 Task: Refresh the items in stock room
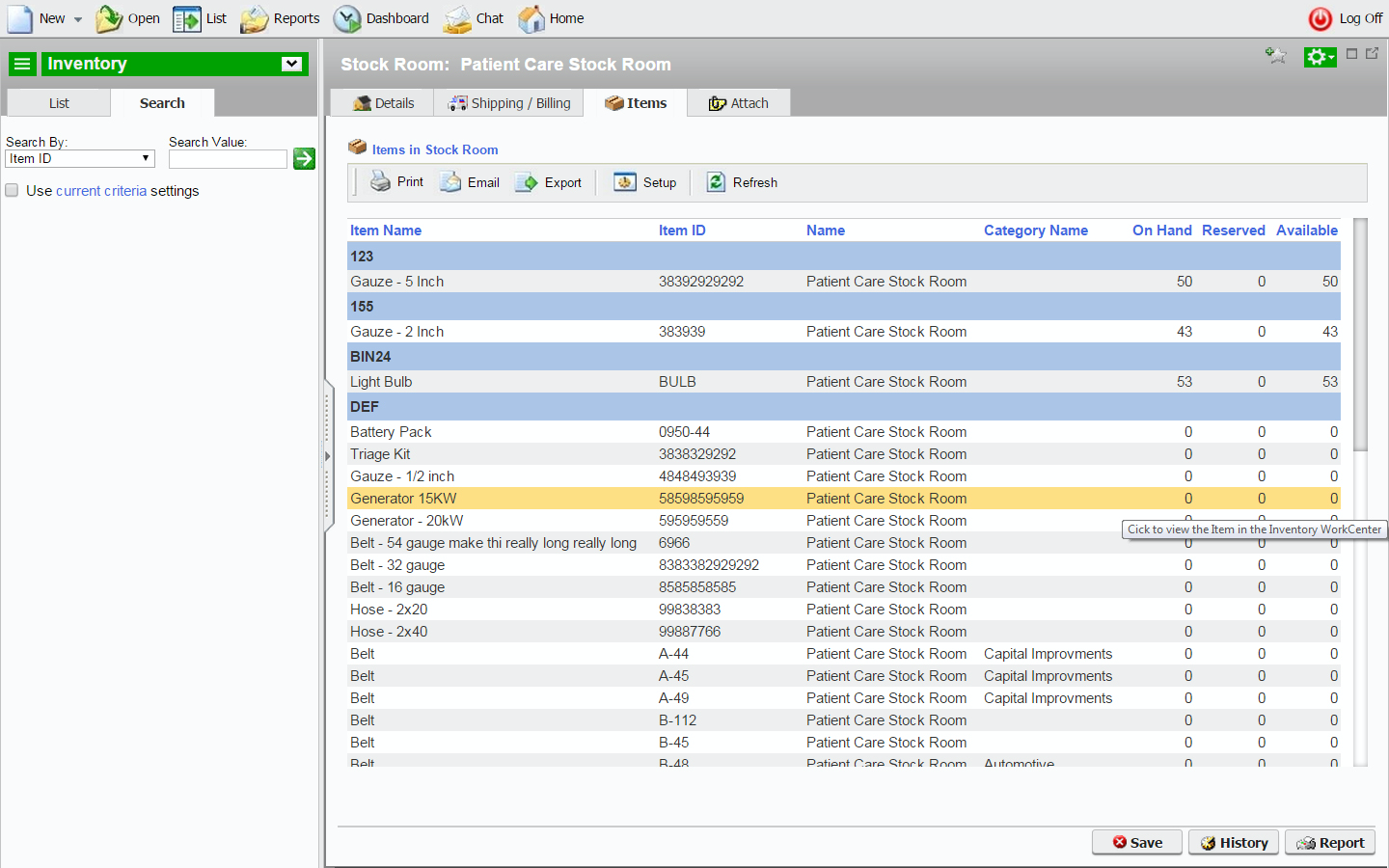click(742, 182)
